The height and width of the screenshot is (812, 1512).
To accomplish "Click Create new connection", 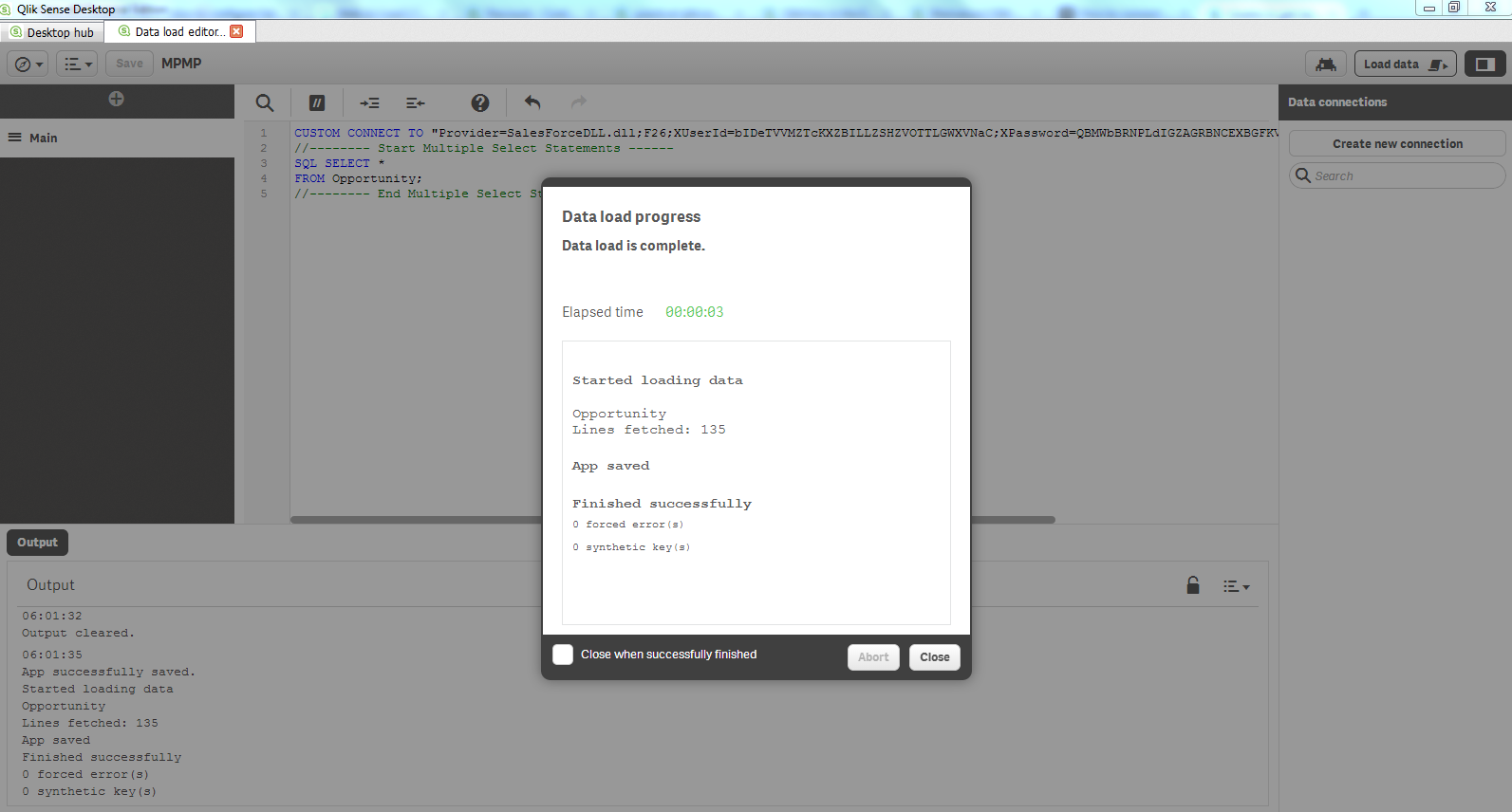I will click(x=1397, y=144).
